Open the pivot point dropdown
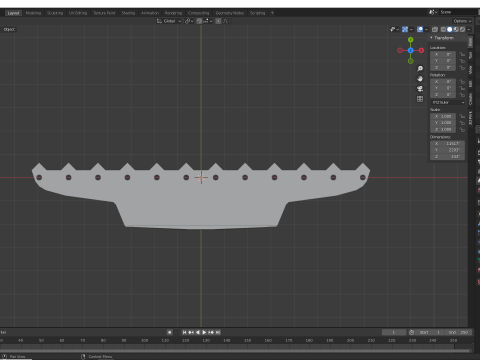480x360 pixels. pyautogui.click(x=189, y=21)
